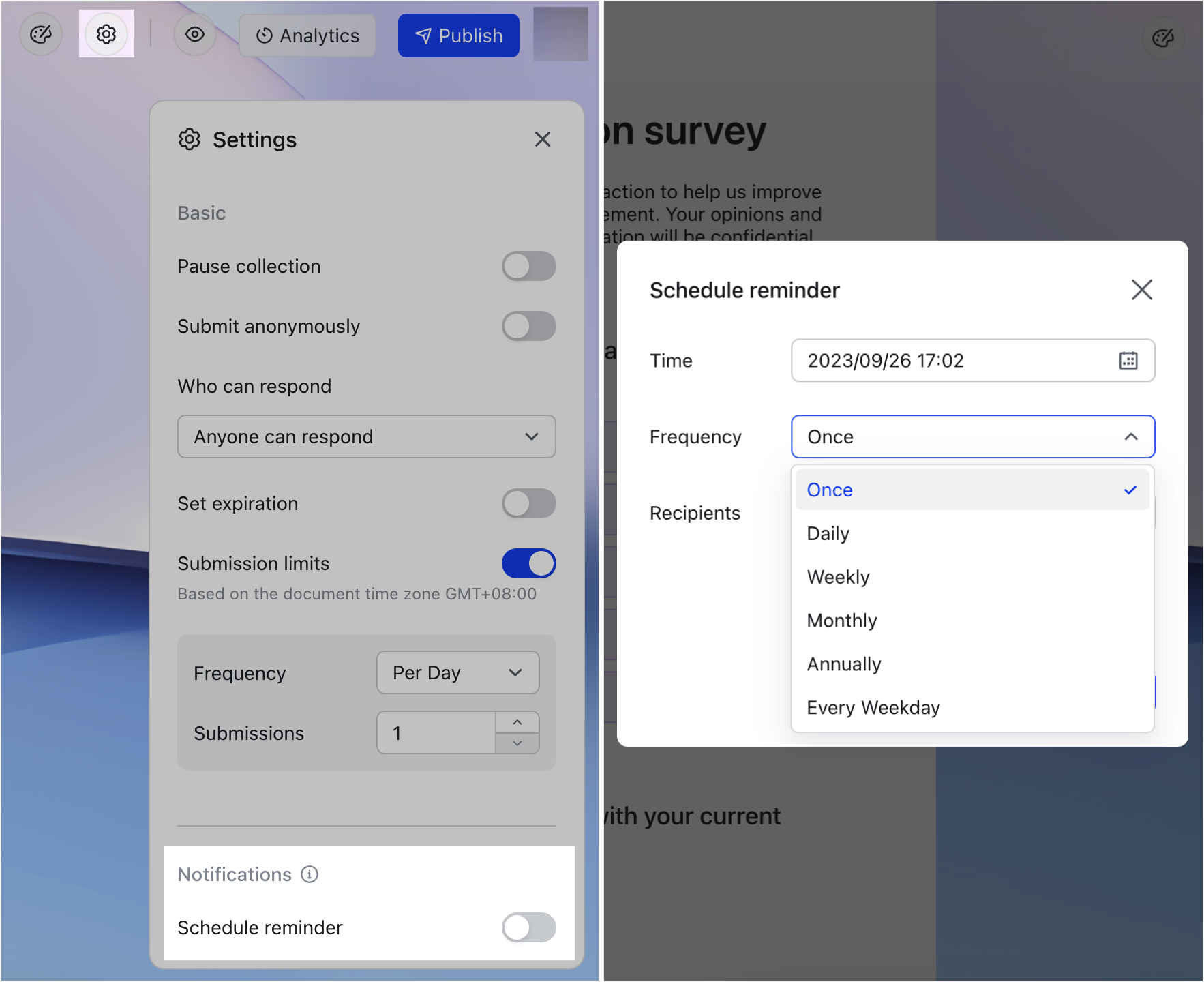The image size is (1204, 982).
Task: Open the theme customization palette icon
Action: pyautogui.click(x=40, y=35)
